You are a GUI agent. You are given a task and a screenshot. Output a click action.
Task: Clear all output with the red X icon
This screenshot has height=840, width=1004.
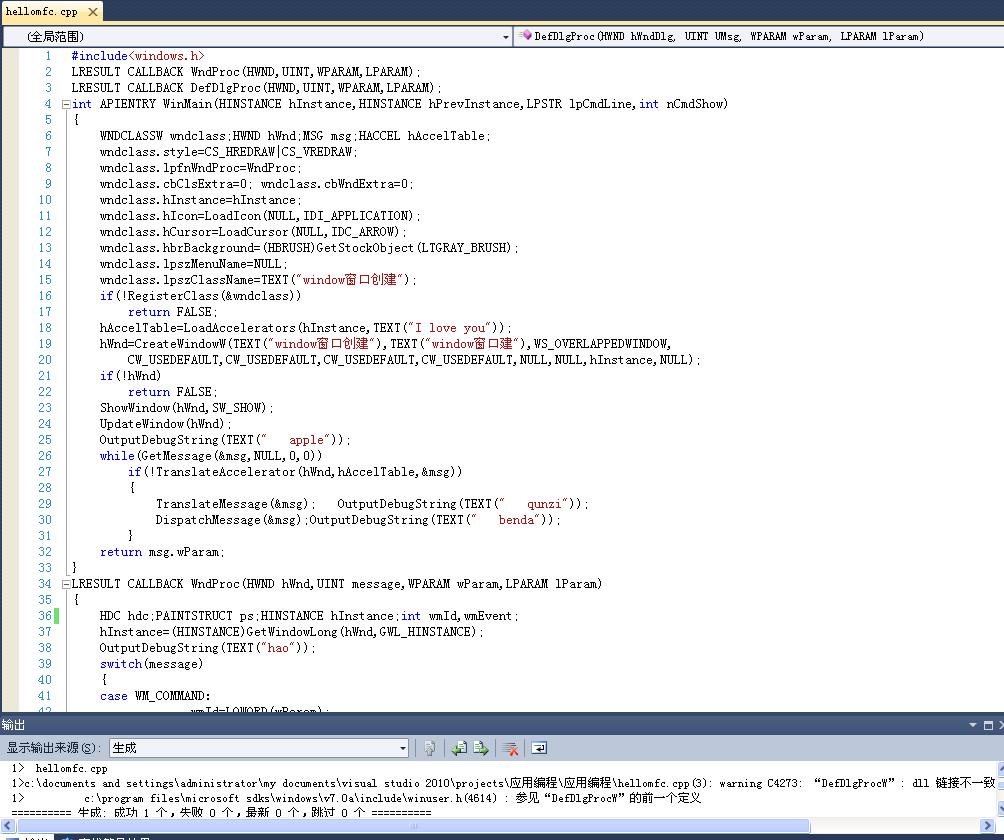510,748
